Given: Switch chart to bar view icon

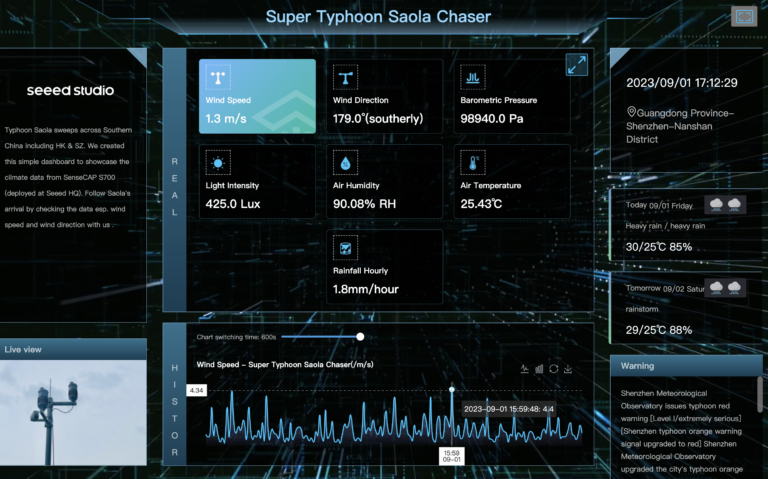Looking at the screenshot, I should 539,368.
